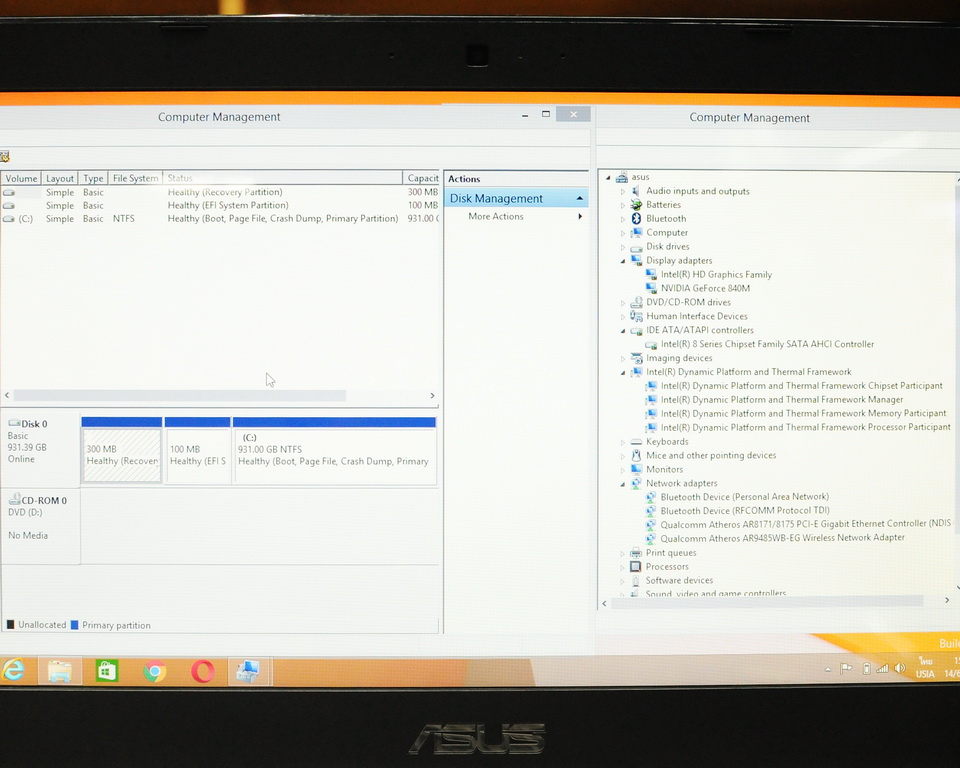This screenshot has width=960, height=768.
Task: Click the Unallocated black legend swatch
Action: coord(10,625)
